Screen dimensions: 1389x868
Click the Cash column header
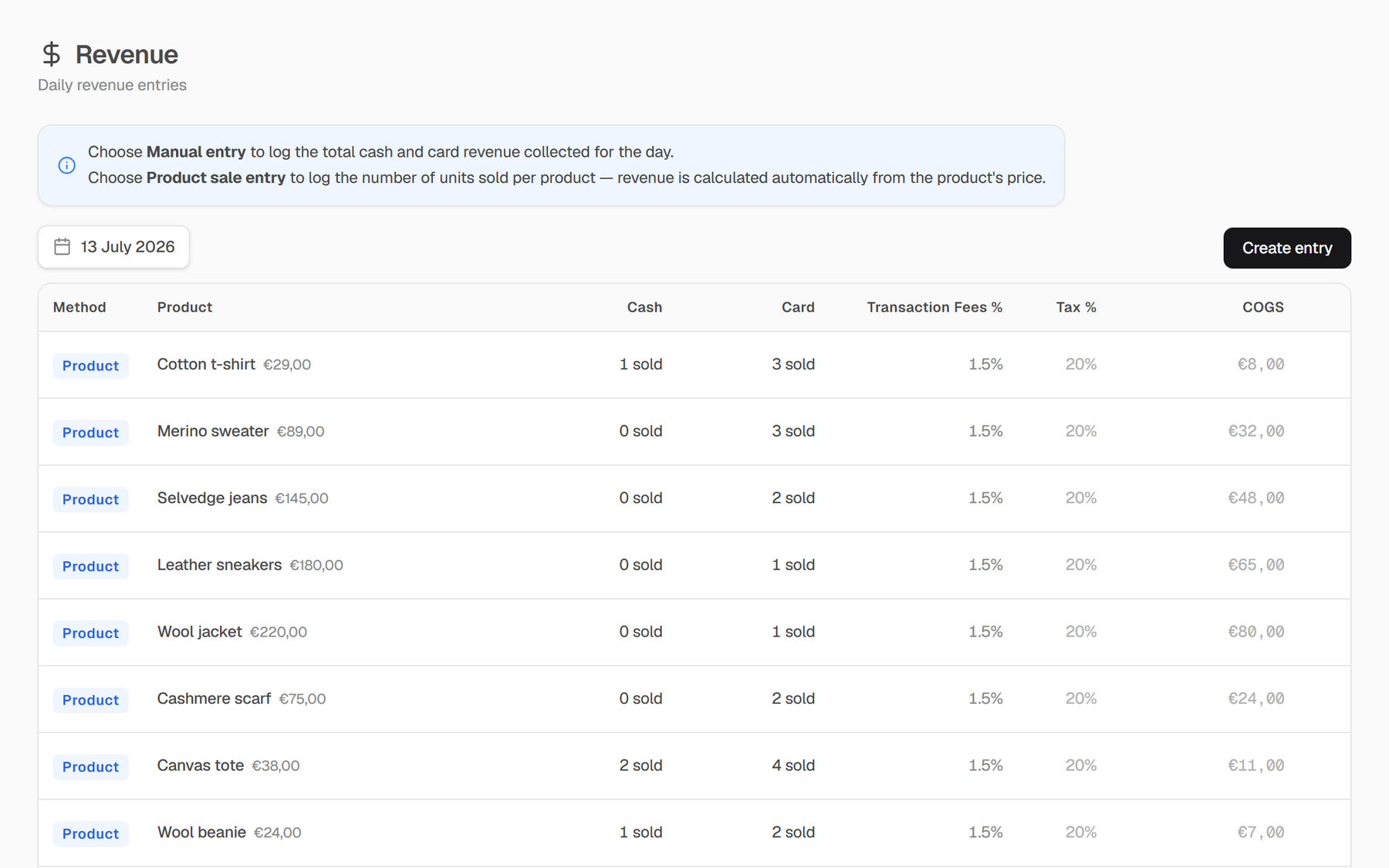coord(644,307)
